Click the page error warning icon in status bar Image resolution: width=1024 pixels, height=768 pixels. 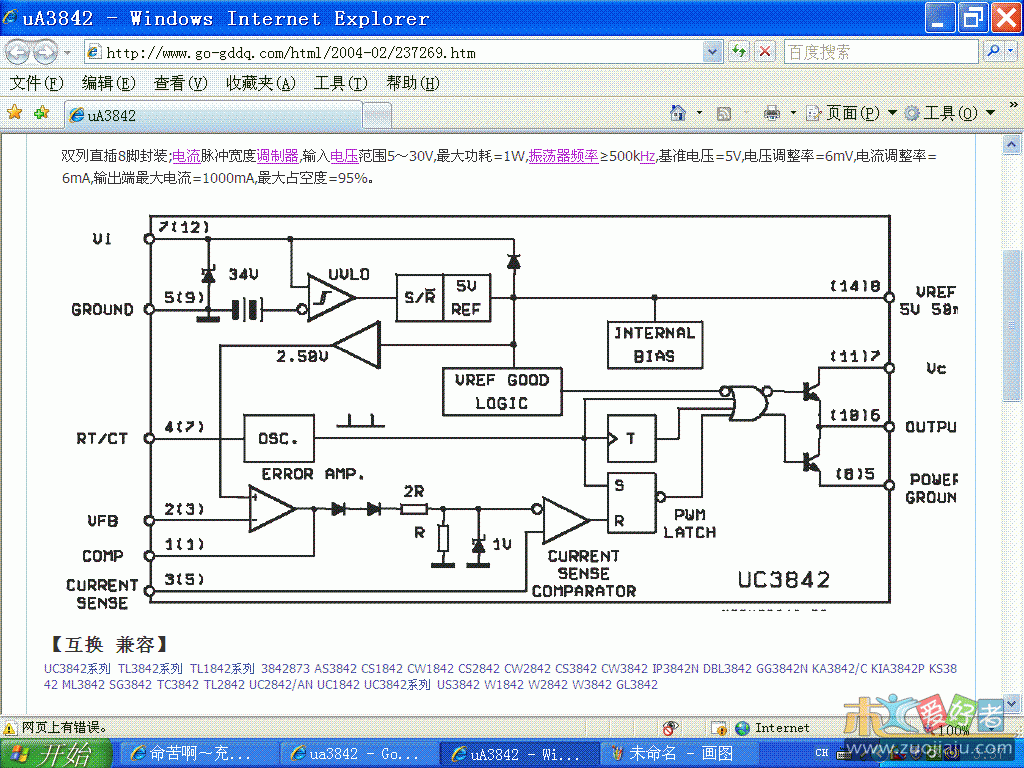pos(10,728)
